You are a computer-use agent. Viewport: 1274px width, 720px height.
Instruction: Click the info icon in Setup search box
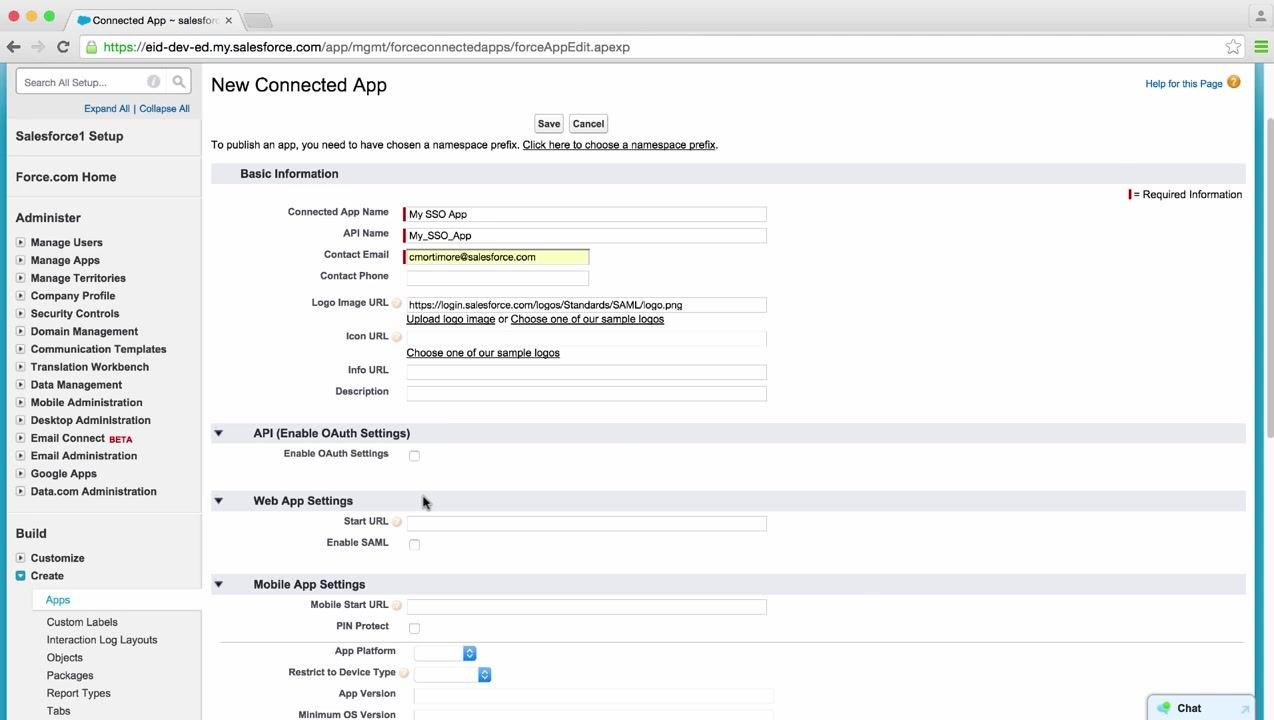point(153,82)
